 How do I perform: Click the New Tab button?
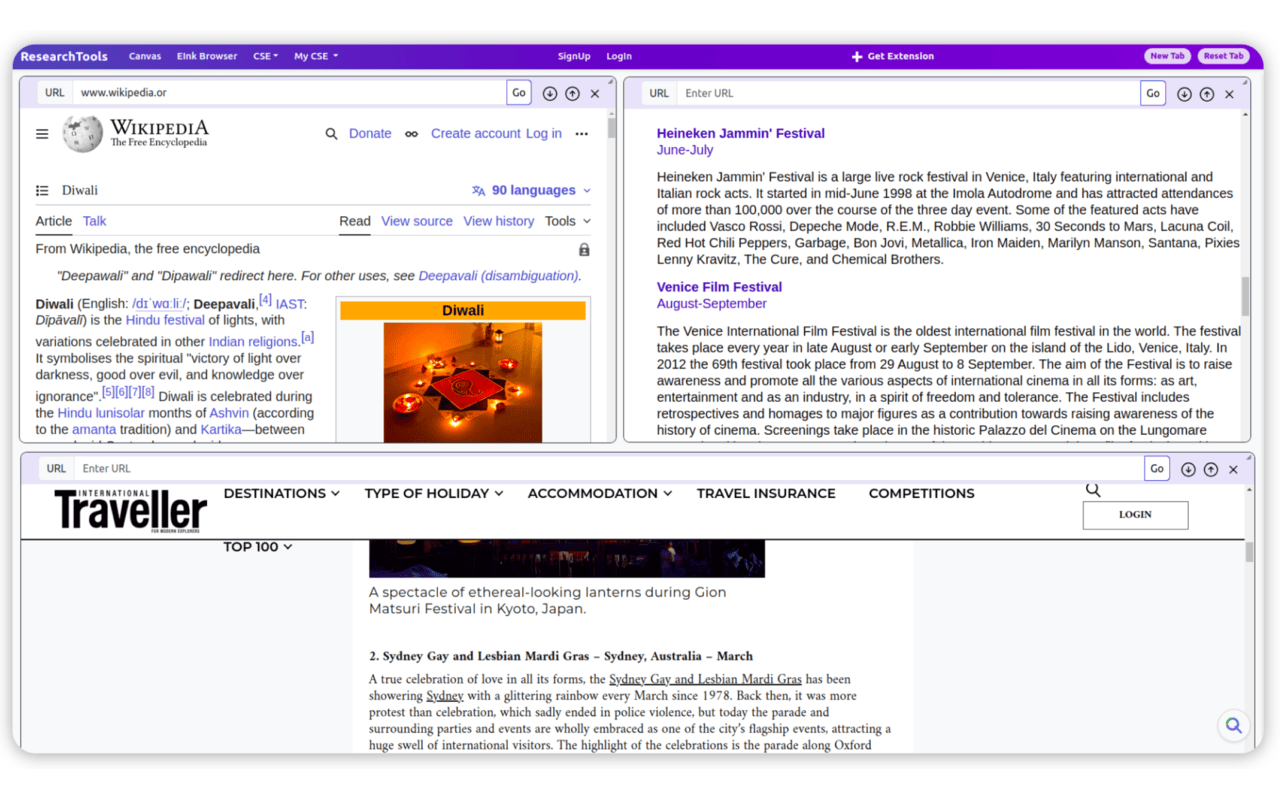(1167, 56)
